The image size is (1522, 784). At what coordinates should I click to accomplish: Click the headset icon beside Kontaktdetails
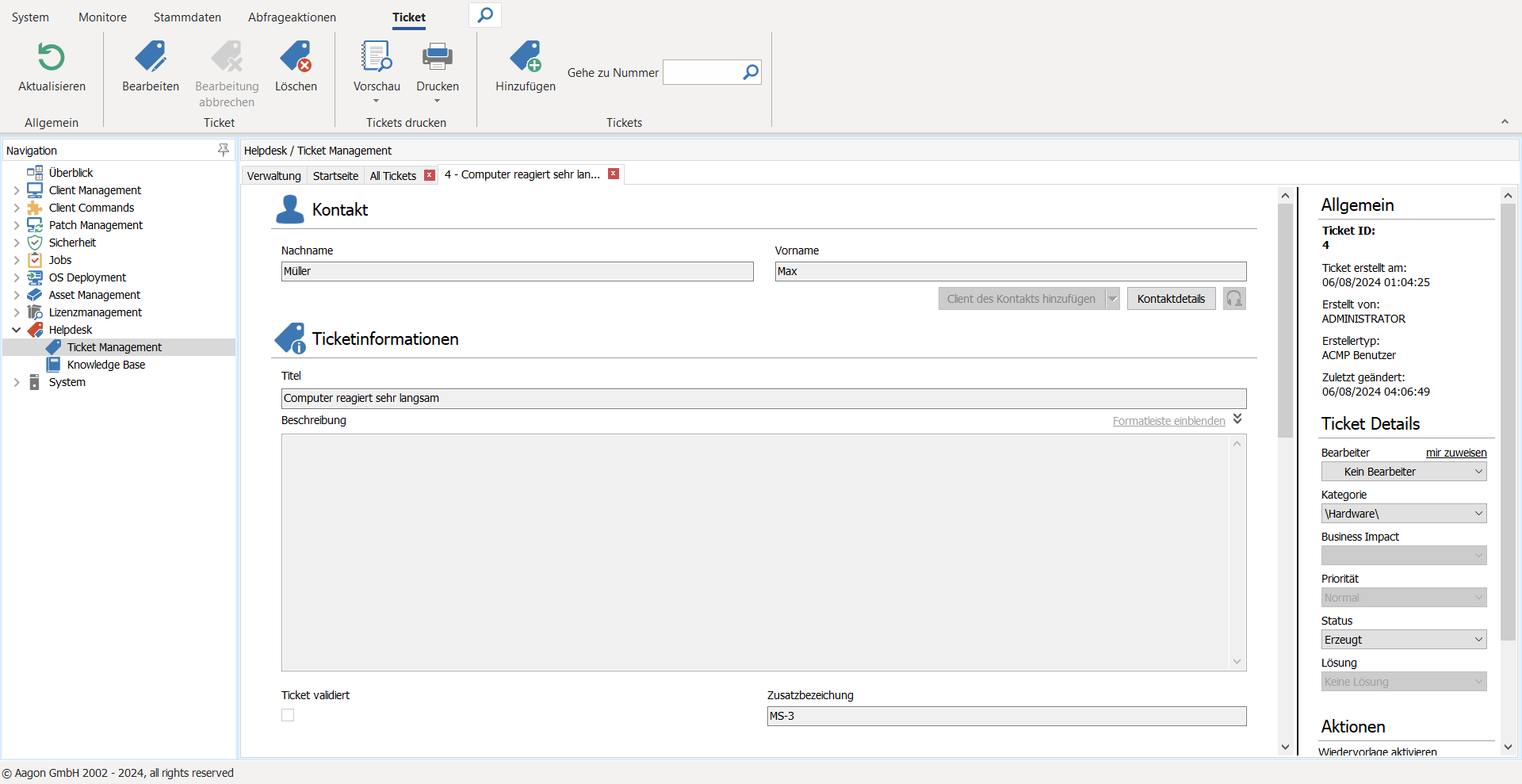click(x=1234, y=299)
